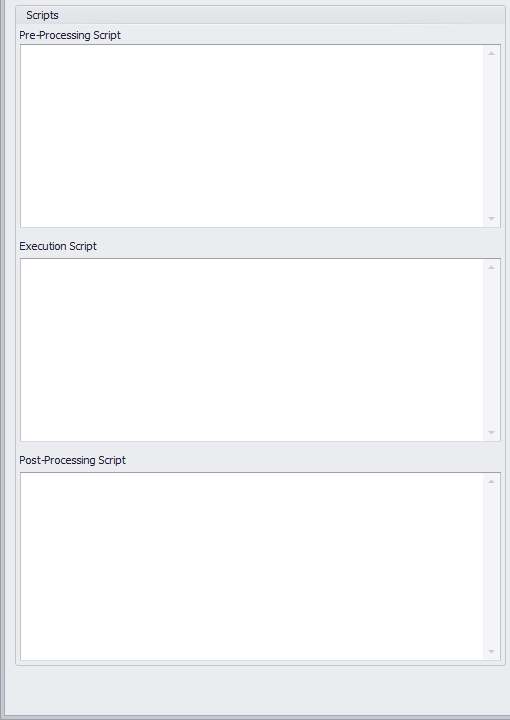
Task: Click the Pre-Processing Script label
Action: 70,35
